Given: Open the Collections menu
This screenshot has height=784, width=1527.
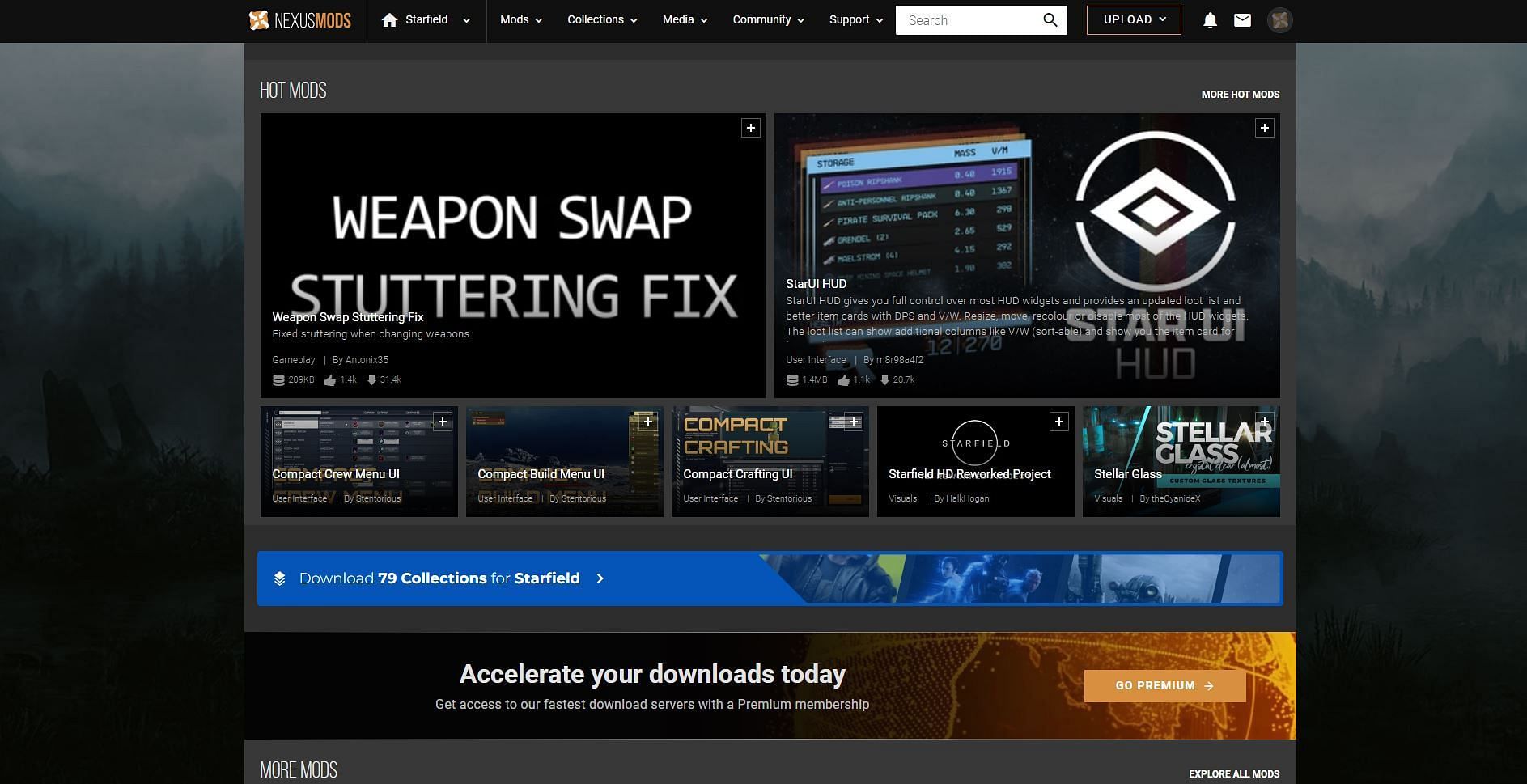Looking at the screenshot, I should (x=602, y=20).
